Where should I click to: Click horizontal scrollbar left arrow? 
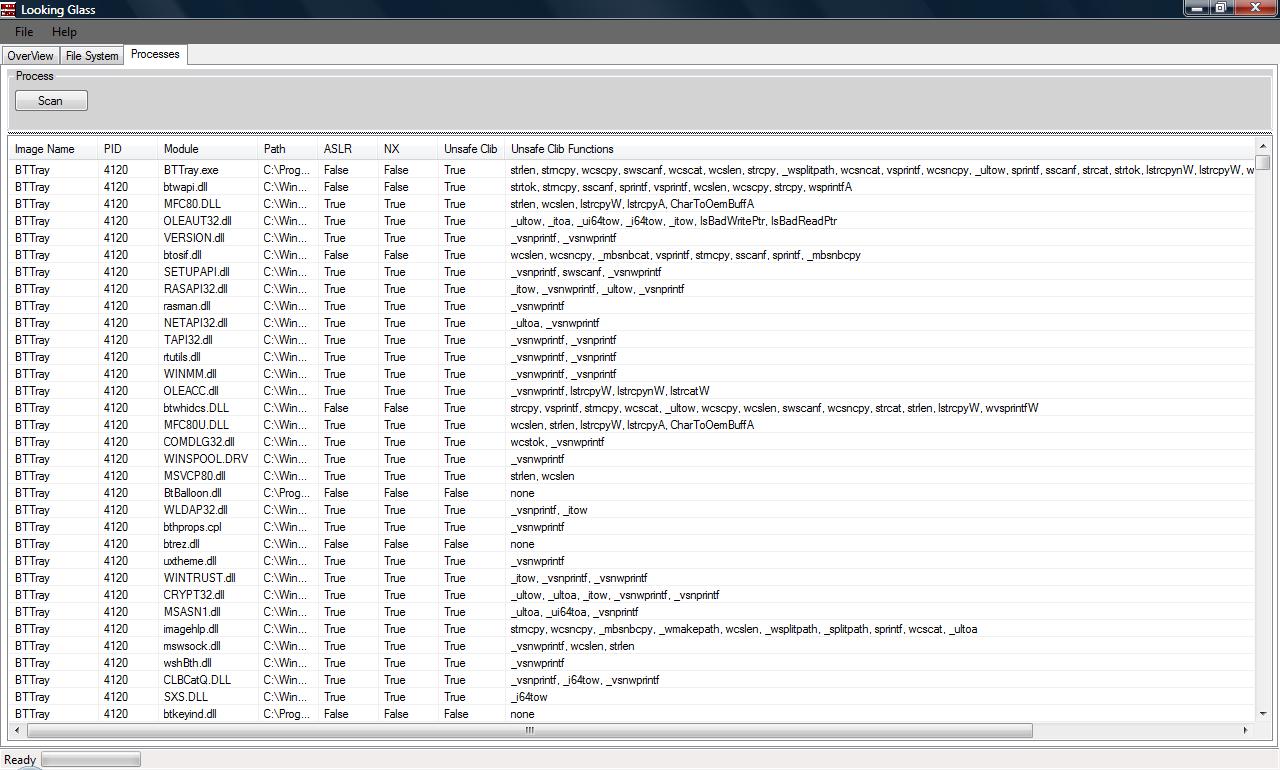click(17, 730)
